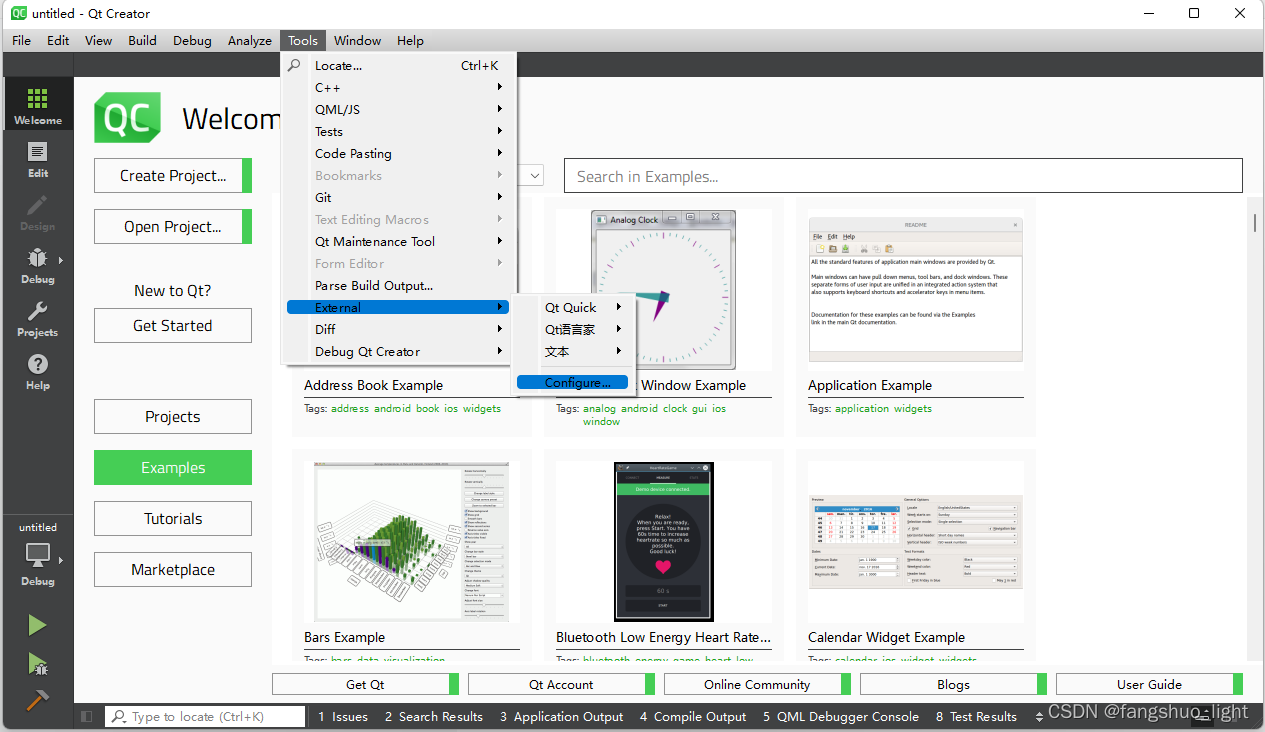Click Get Qt link button
Image resolution: width=1265 pixels, height=732 pixels.
365,685
